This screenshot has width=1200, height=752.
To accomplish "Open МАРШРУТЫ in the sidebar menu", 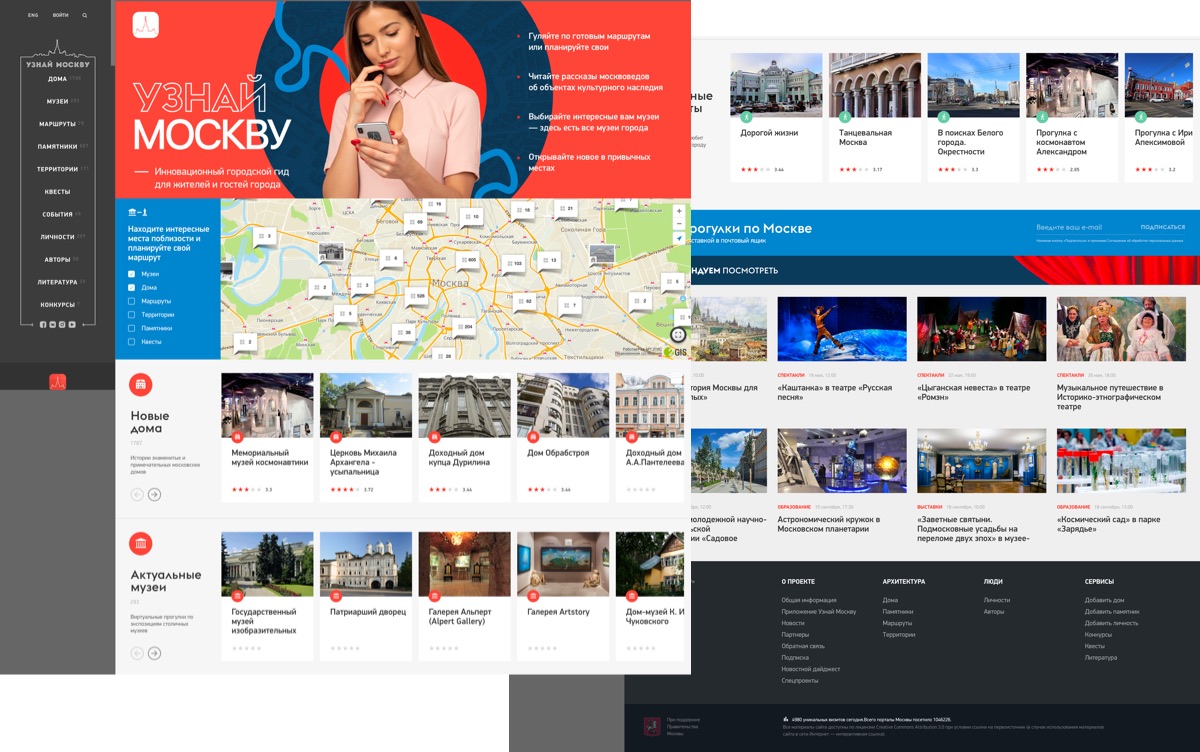I will (57, 124).
